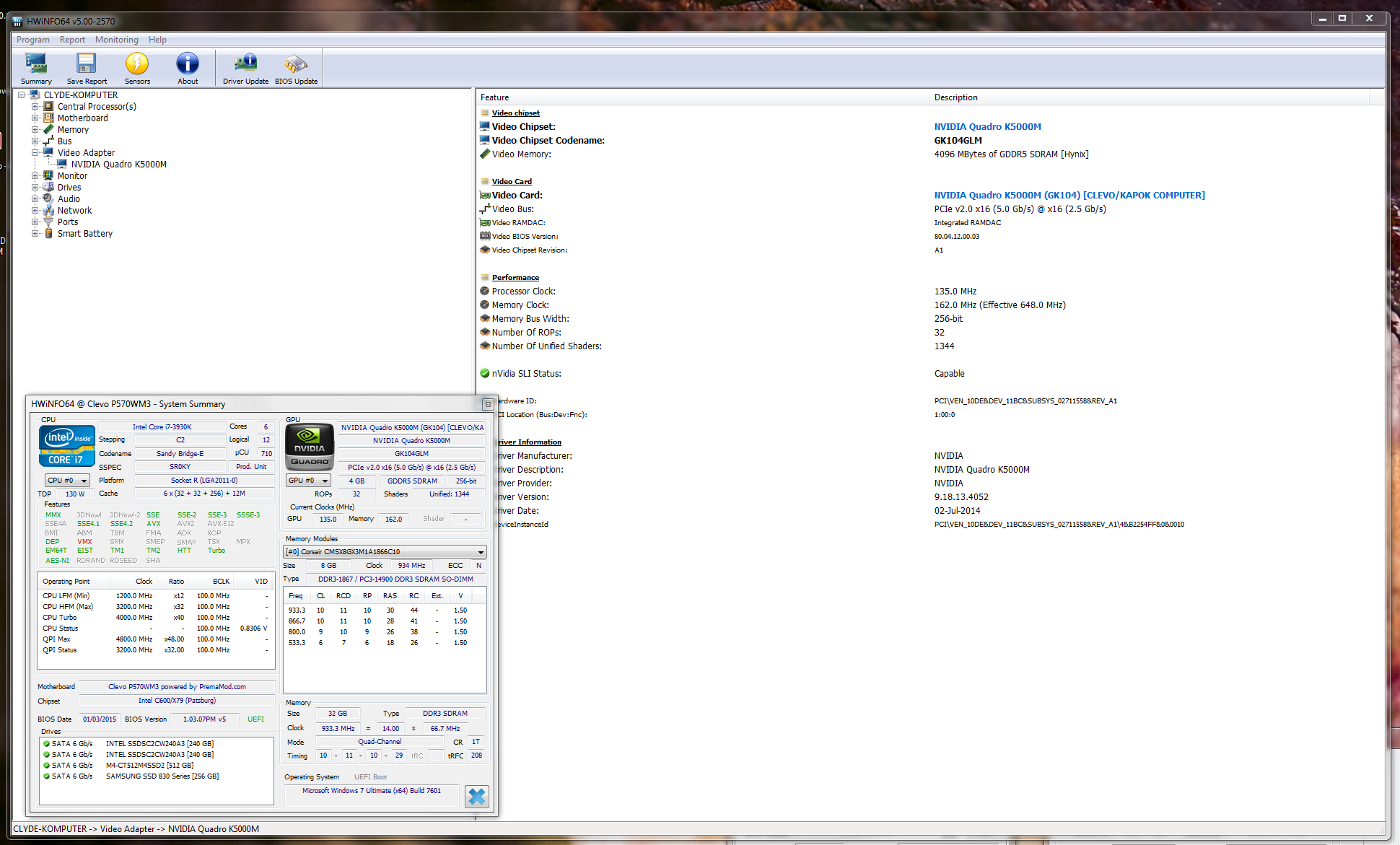Viewport: 1400px width, 845px height.
Task: Click the SAMSUNG SSD 830 Series drive entry
Action: click(162, 776)
